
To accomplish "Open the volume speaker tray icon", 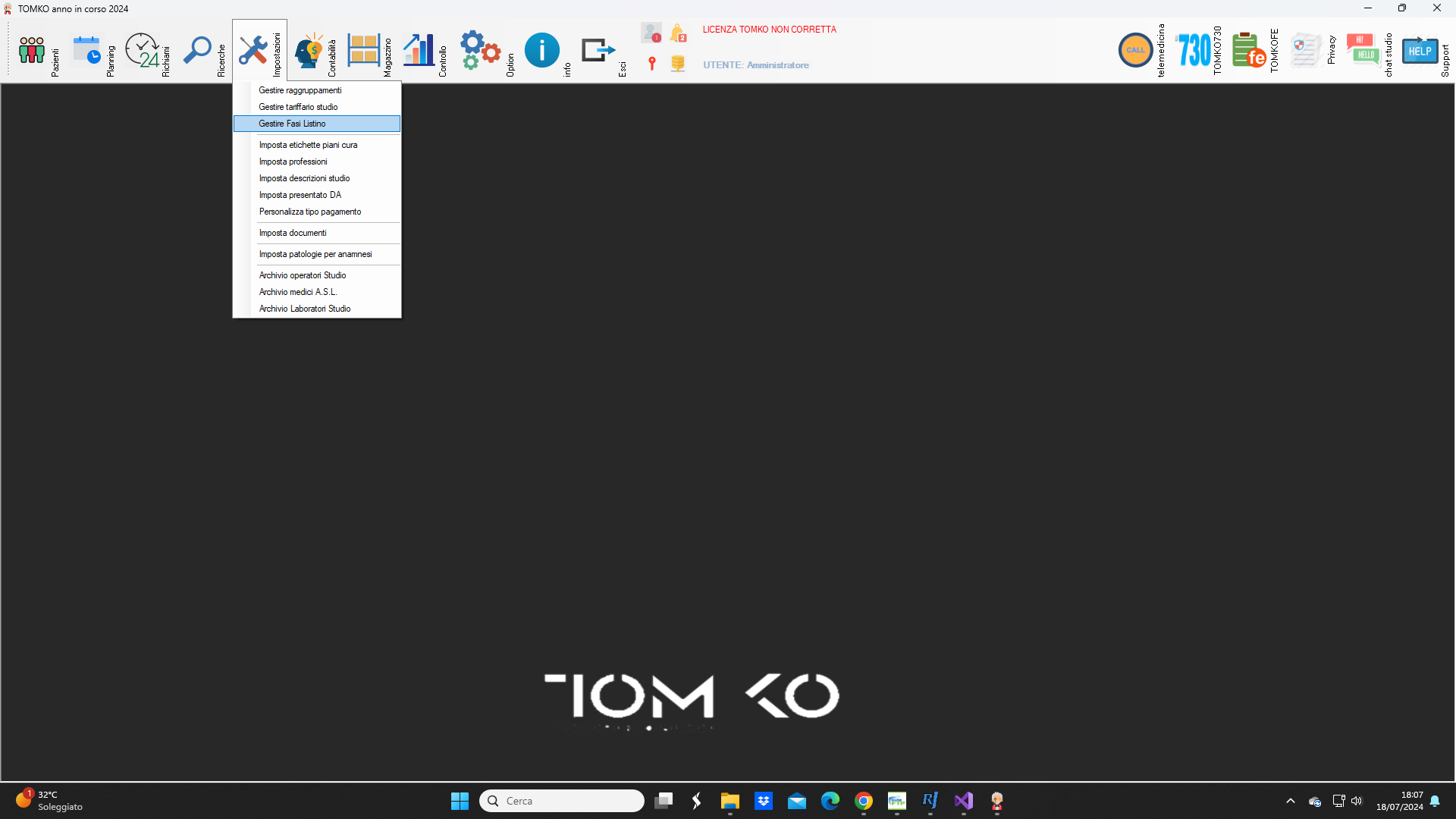I will [1357, 801].
